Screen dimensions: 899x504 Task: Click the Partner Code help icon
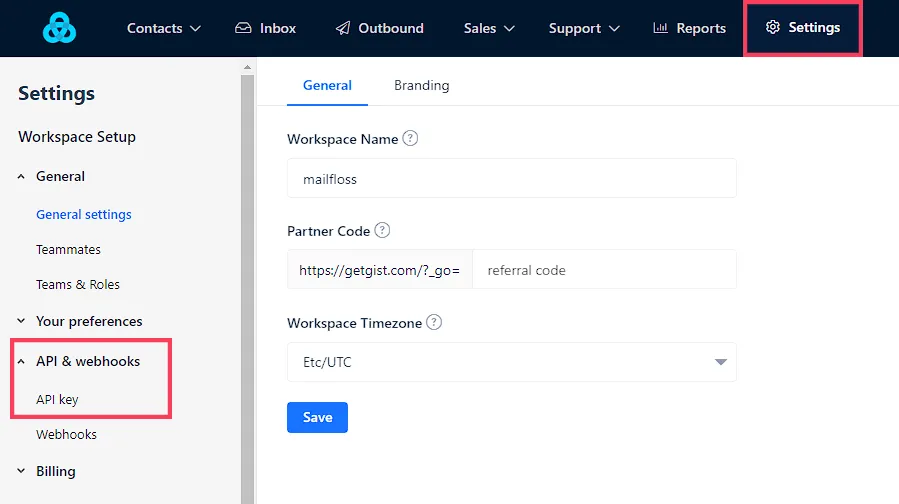click(382, 230)
